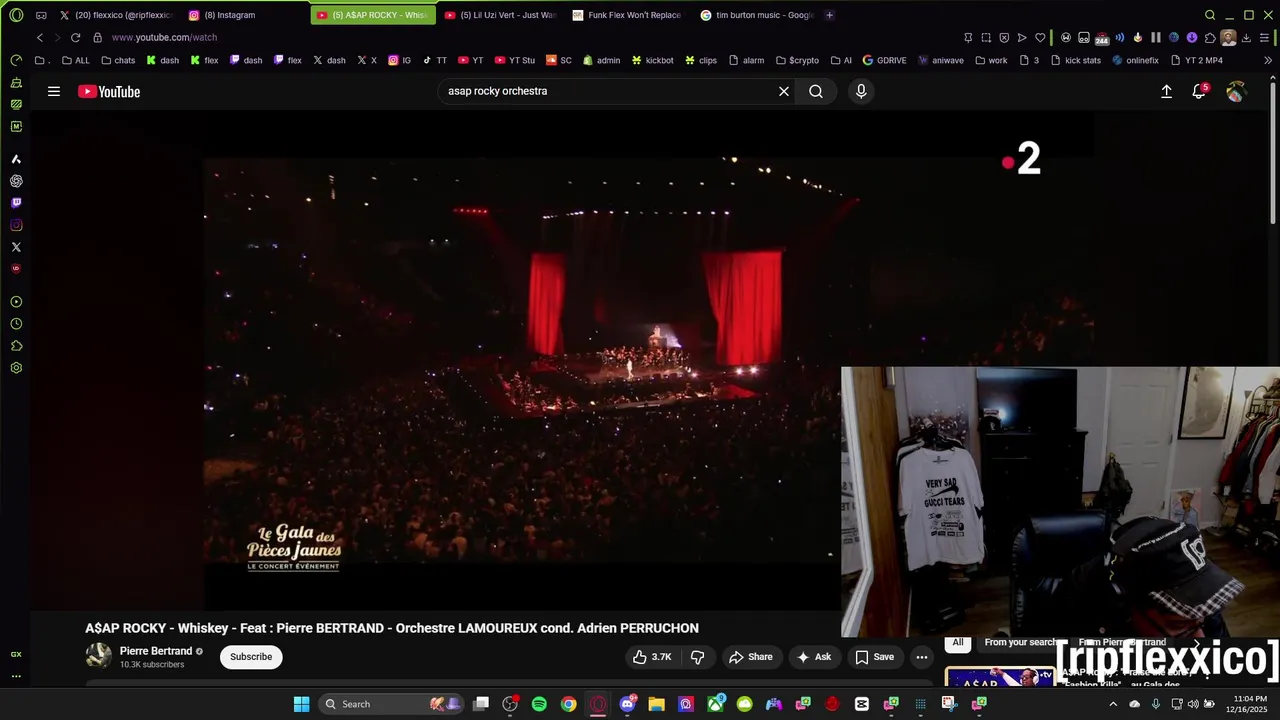
Task: Reload the page with the refresh icon
Action: pos(75,37)
